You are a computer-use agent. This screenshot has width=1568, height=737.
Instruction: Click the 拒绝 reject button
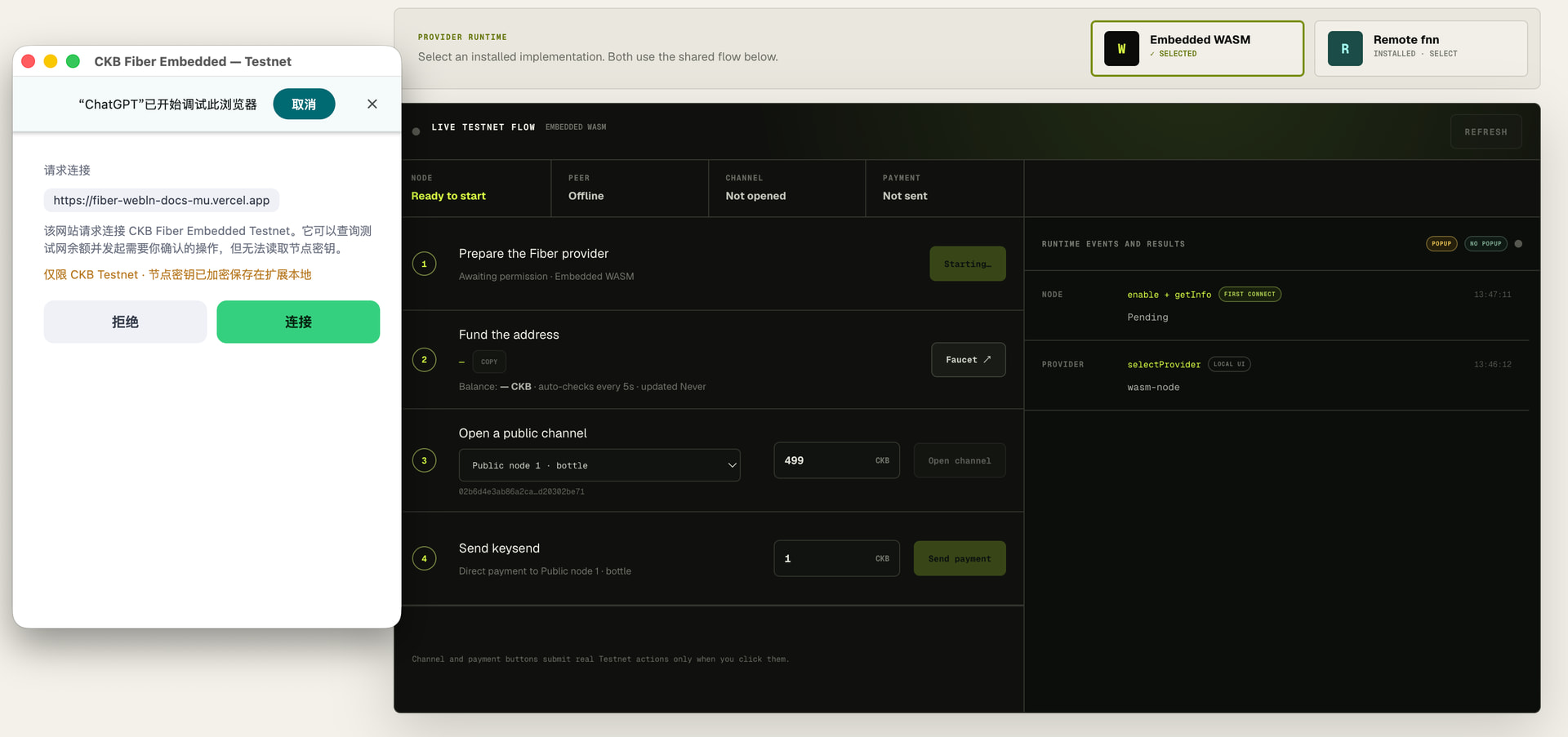tap(125, 322)
